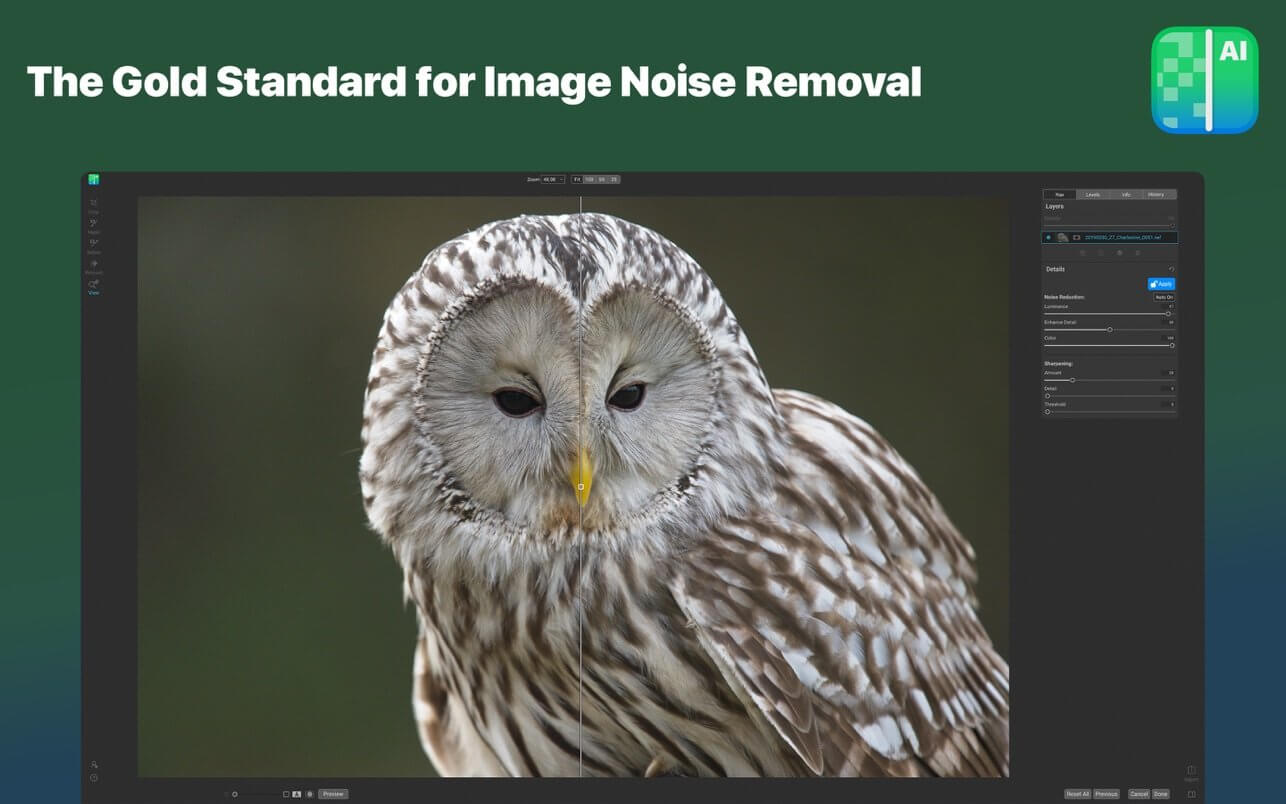
Task: Click the clock icon at bottom left
Action: 93,777
